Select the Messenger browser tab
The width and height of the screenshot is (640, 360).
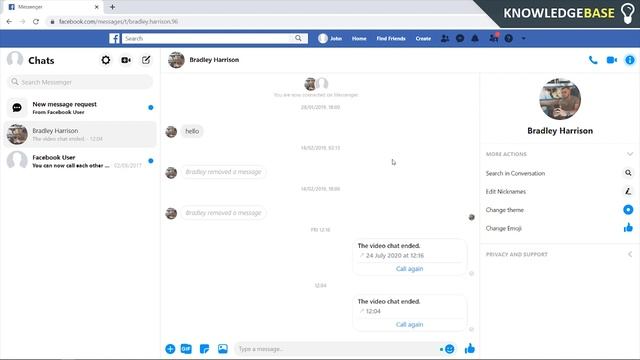pos(54,7)
